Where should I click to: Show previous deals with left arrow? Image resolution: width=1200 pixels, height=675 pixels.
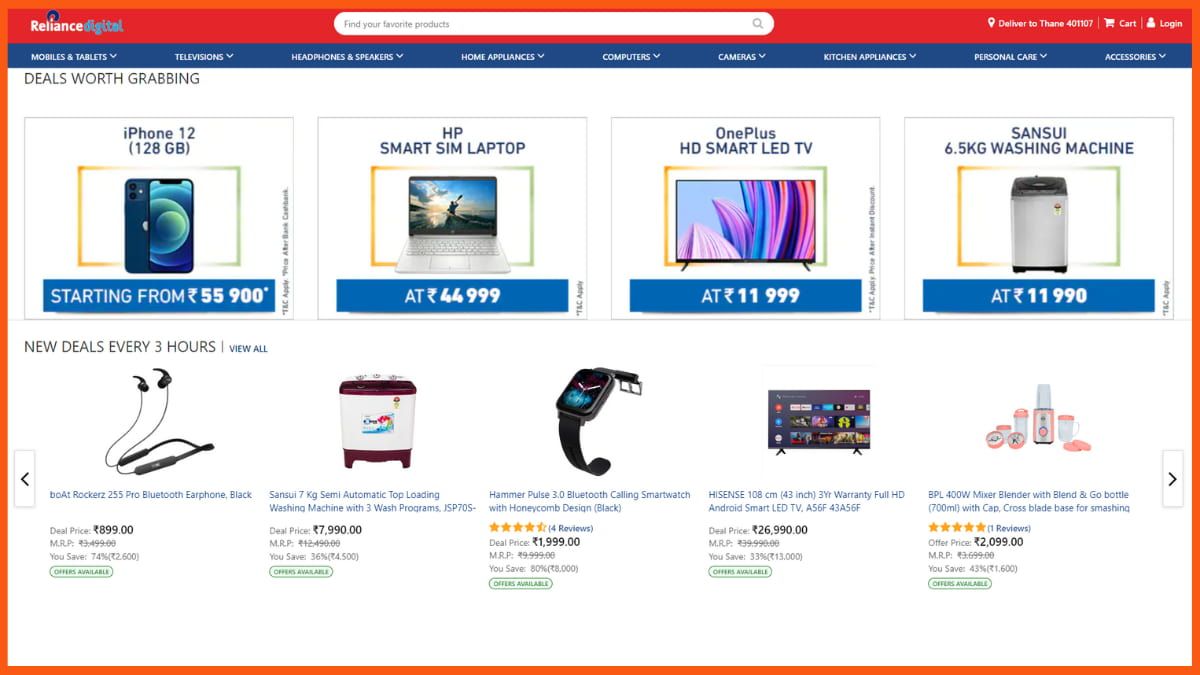pos(25,479)
